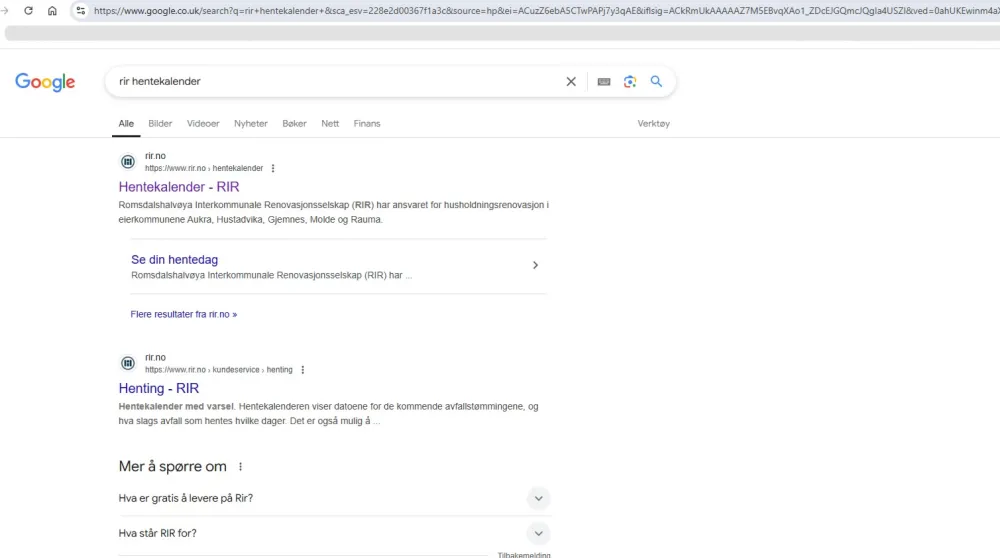Click 'Flere resultater fra rir.no' link

tap(184, 314)
